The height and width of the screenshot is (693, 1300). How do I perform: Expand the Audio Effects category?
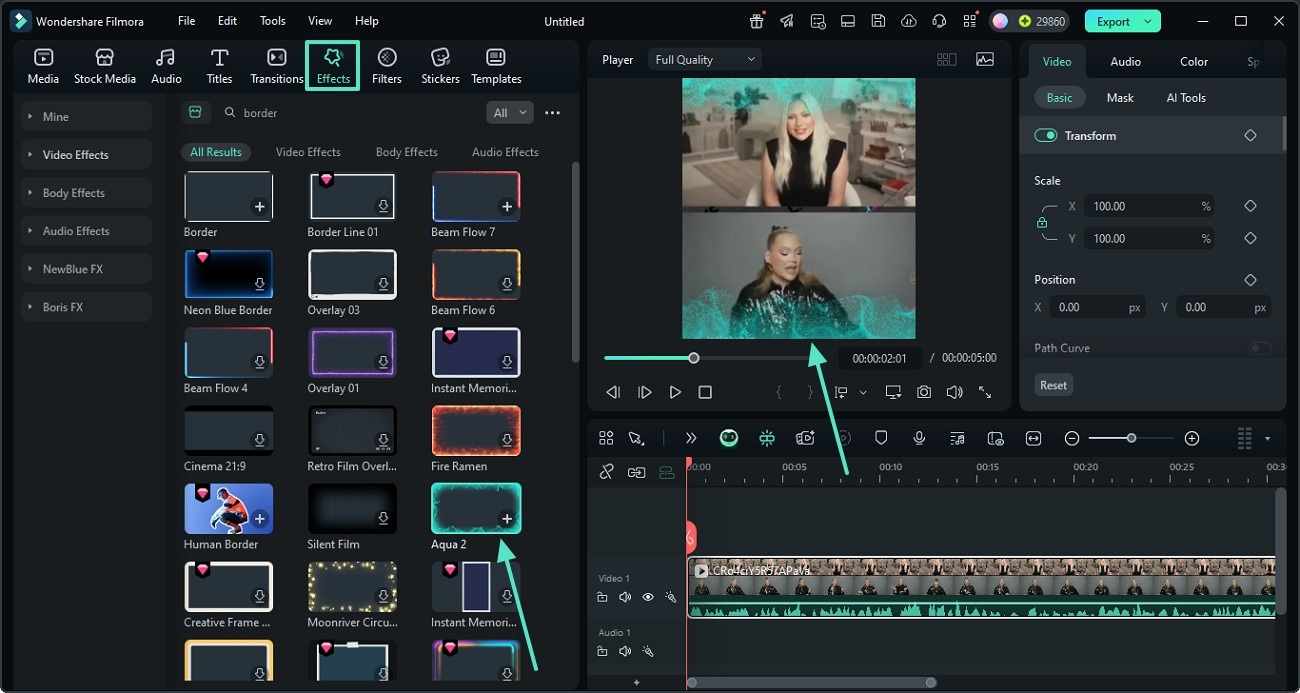(x=86, y=230)
